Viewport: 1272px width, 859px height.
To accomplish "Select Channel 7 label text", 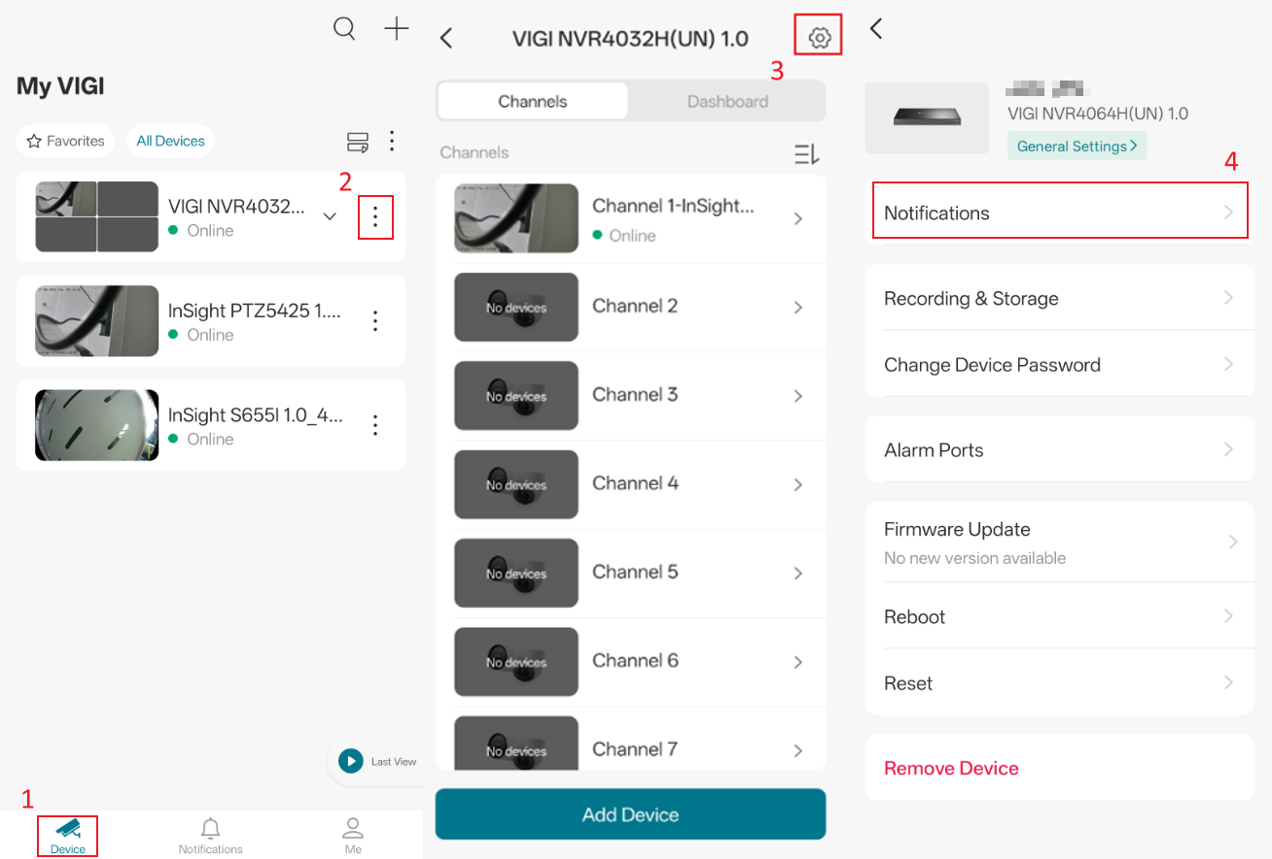I will (635, 749).
